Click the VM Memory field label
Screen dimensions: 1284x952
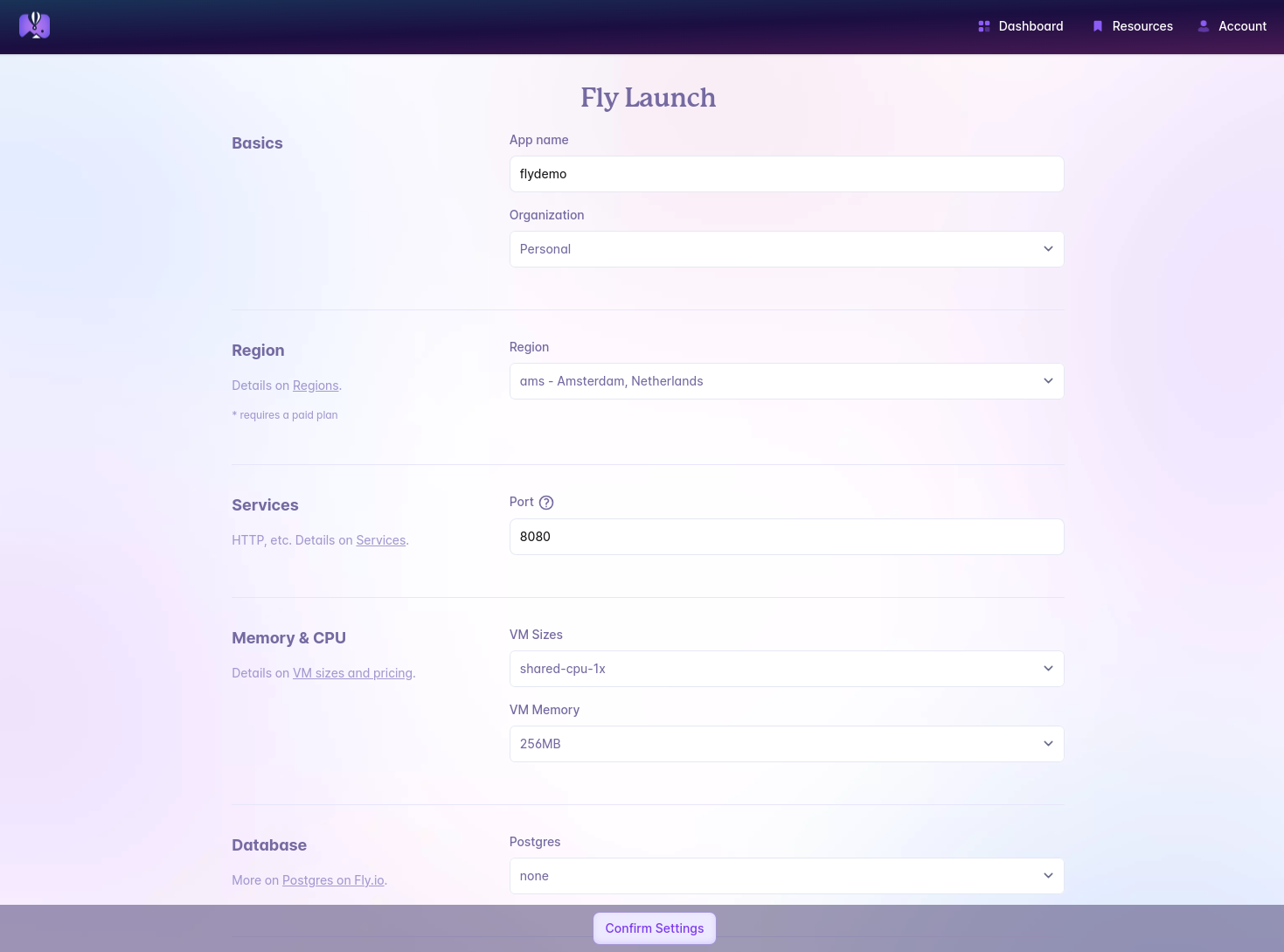(x=545, y=710)
